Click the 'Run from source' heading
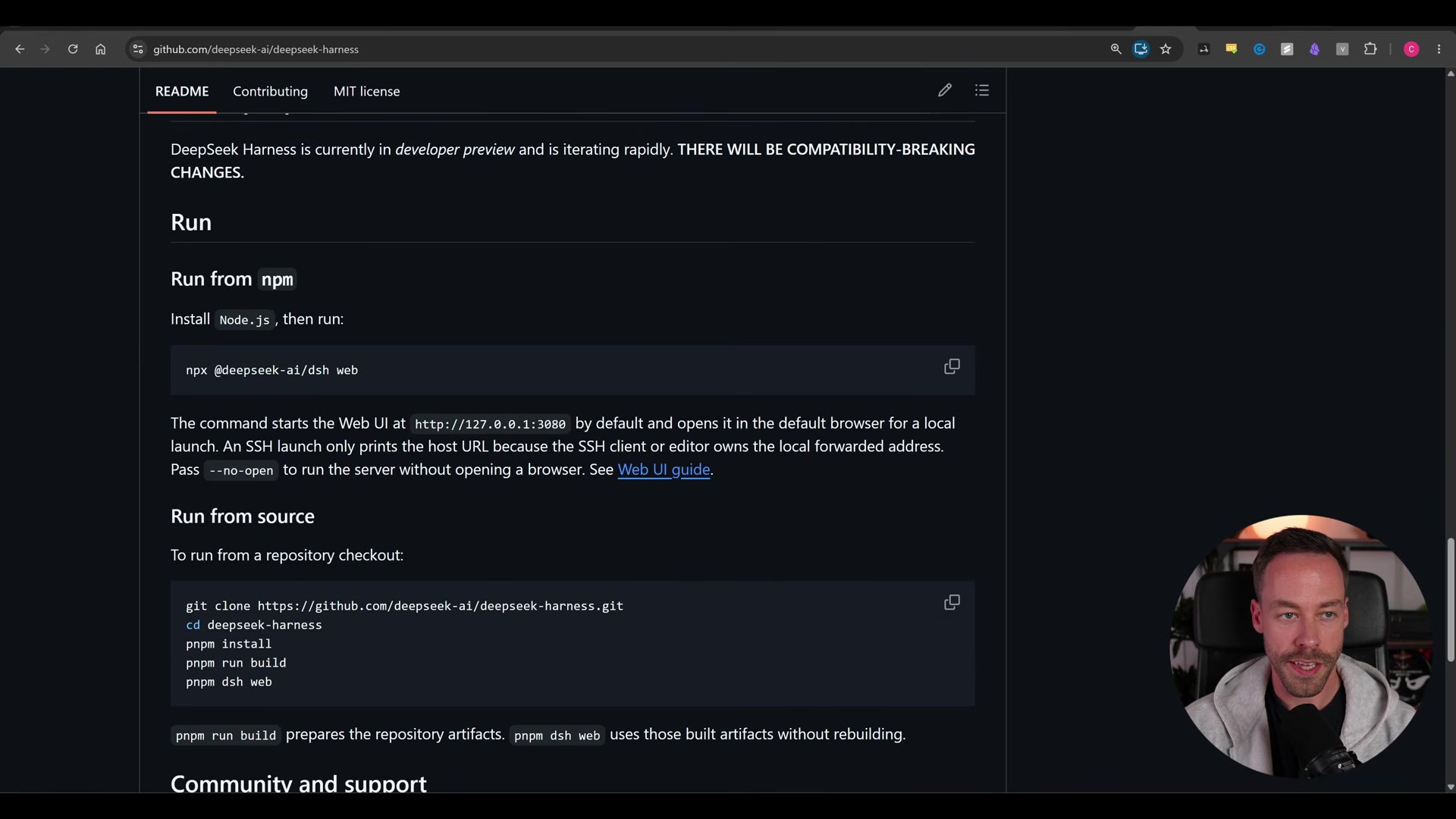 point(243,516)
